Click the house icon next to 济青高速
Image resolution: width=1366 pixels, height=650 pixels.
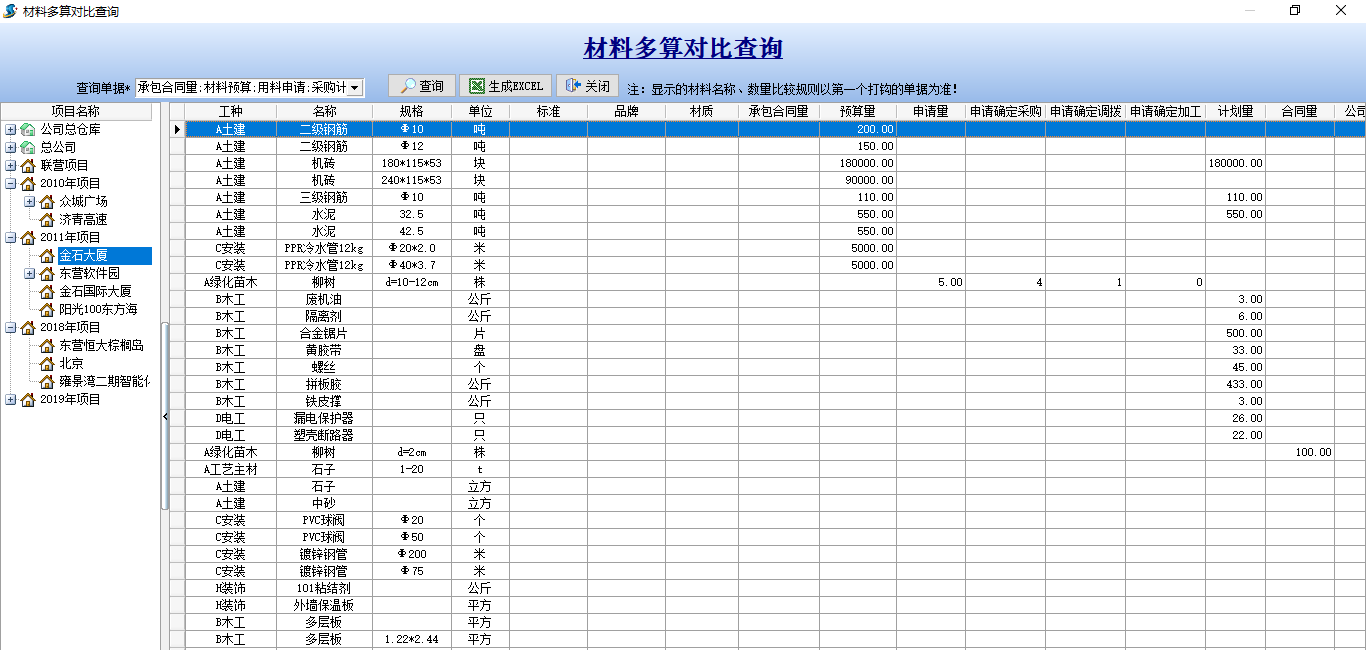pos(47,220)
